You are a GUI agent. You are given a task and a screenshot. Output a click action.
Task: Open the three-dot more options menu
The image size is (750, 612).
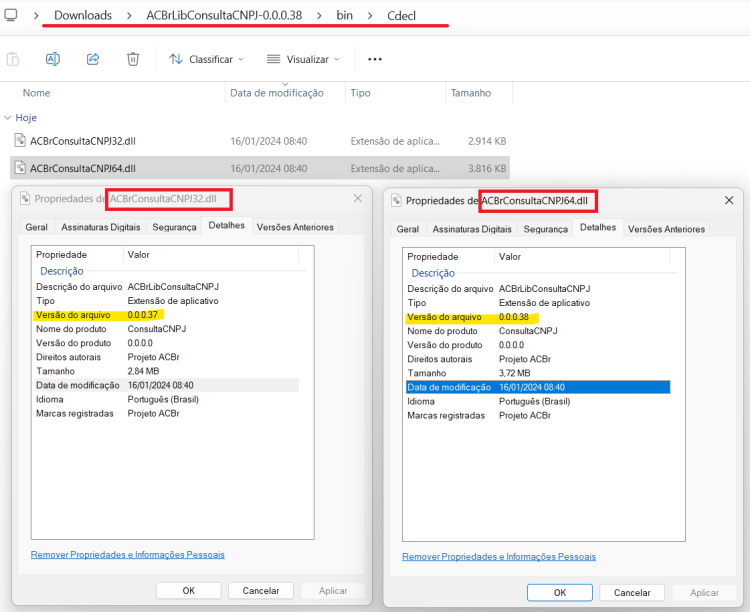pyautogui.click(x=375, y=59)
